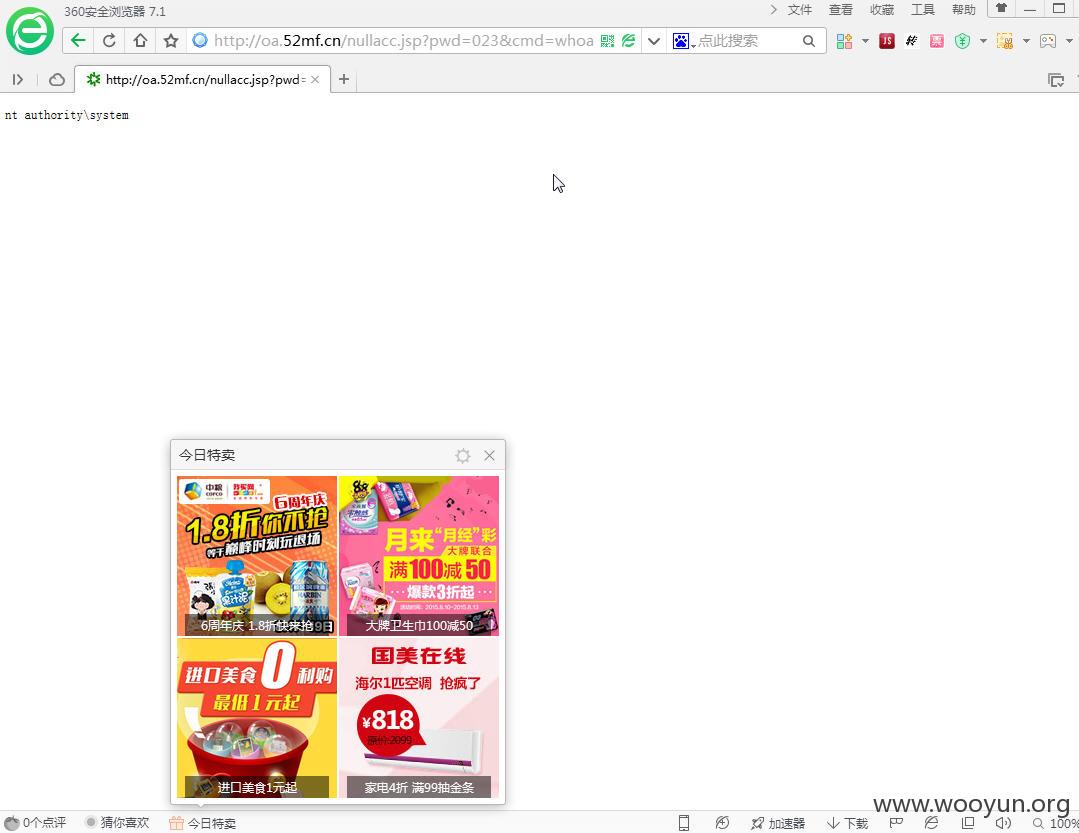Open settings gear in 今日特卖 popup

point(462,455)
